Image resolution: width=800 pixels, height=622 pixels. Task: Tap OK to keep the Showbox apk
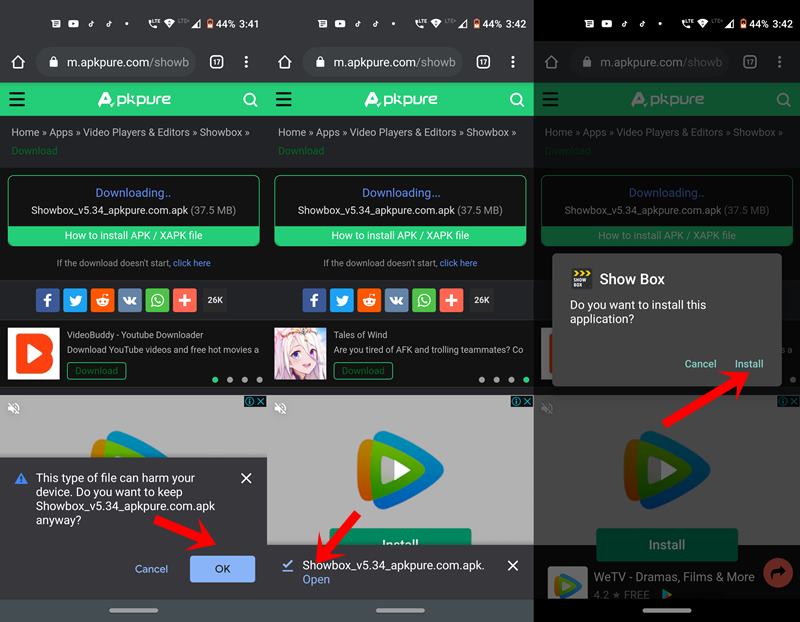click(222, 569)
